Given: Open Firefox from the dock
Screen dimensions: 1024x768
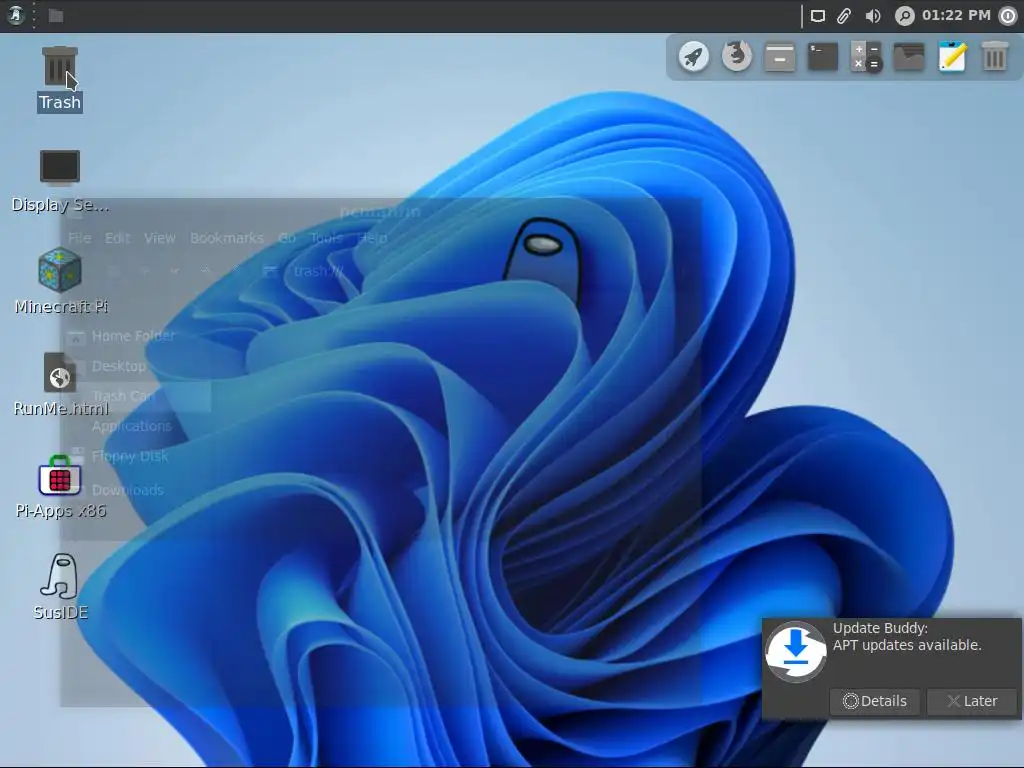Looking at the screenshot, I should 737,56.
